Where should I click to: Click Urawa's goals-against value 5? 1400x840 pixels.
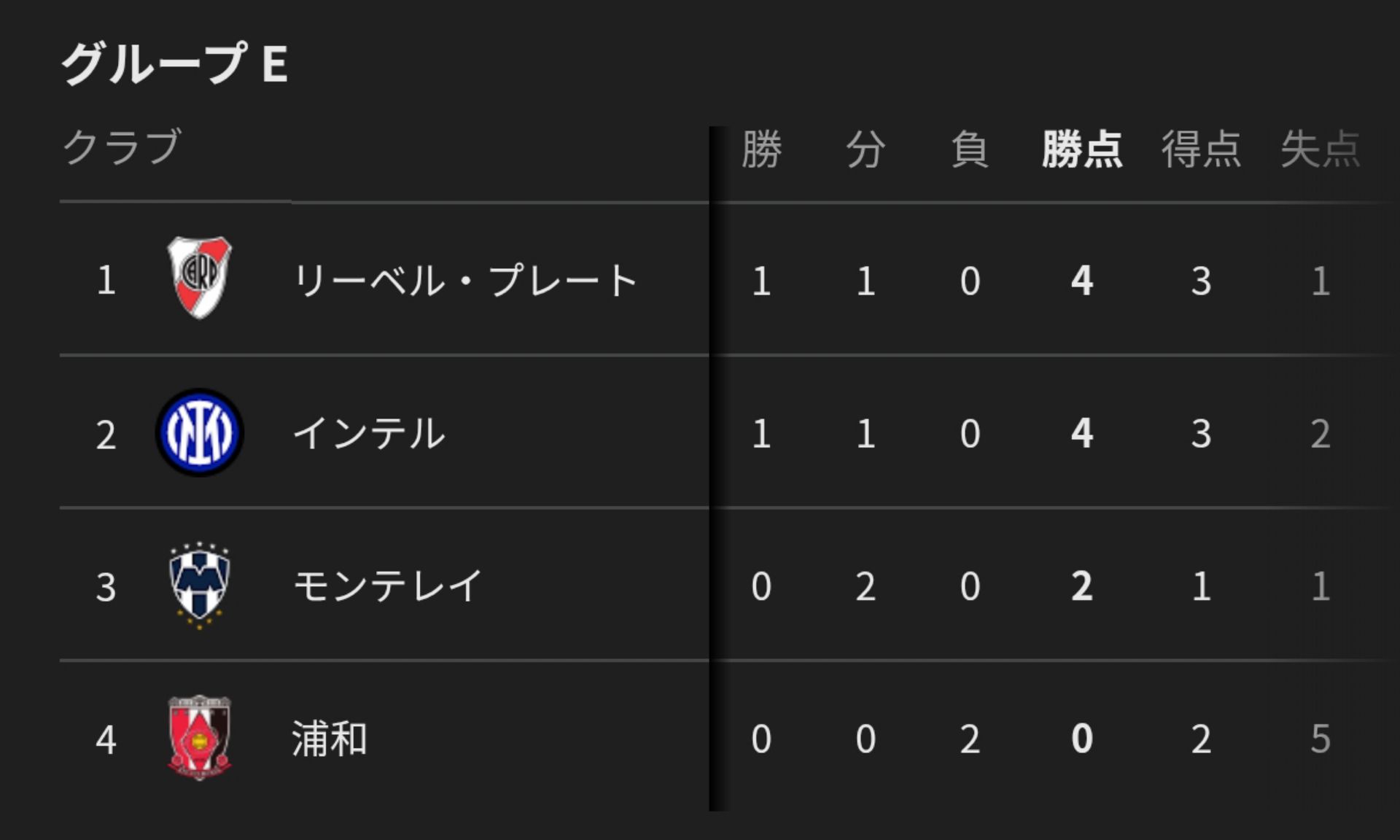pos(1320,739)
